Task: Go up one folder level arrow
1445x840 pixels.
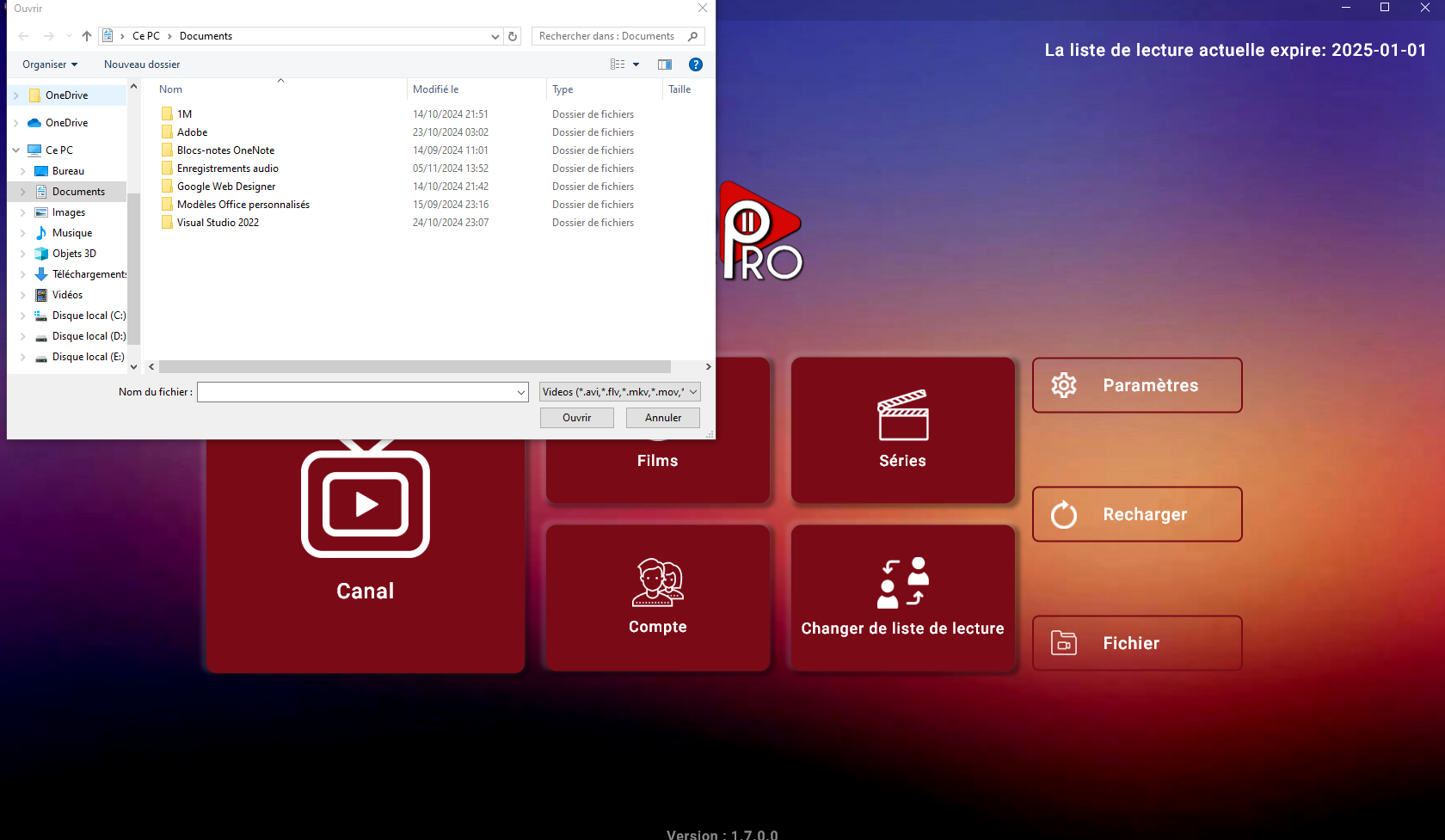Action: point(87,36)
